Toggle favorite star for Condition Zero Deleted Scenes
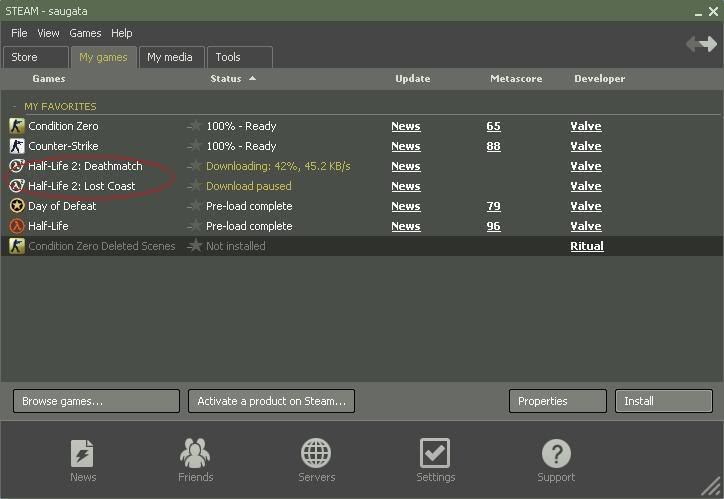Image resolution: width=724 pixels, height=499 pixels. click(x=196, y=245)
